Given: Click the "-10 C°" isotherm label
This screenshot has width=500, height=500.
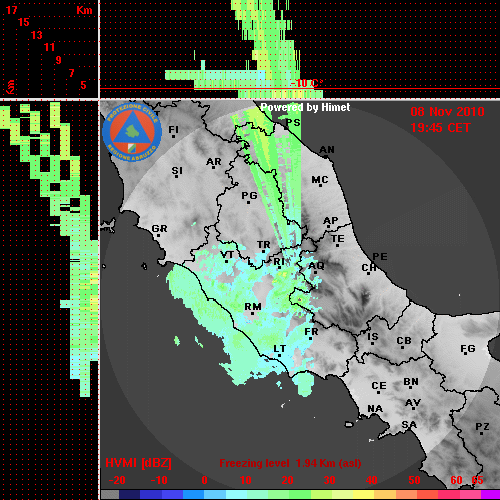Looking at the screenshot, I should coord(307,83).
